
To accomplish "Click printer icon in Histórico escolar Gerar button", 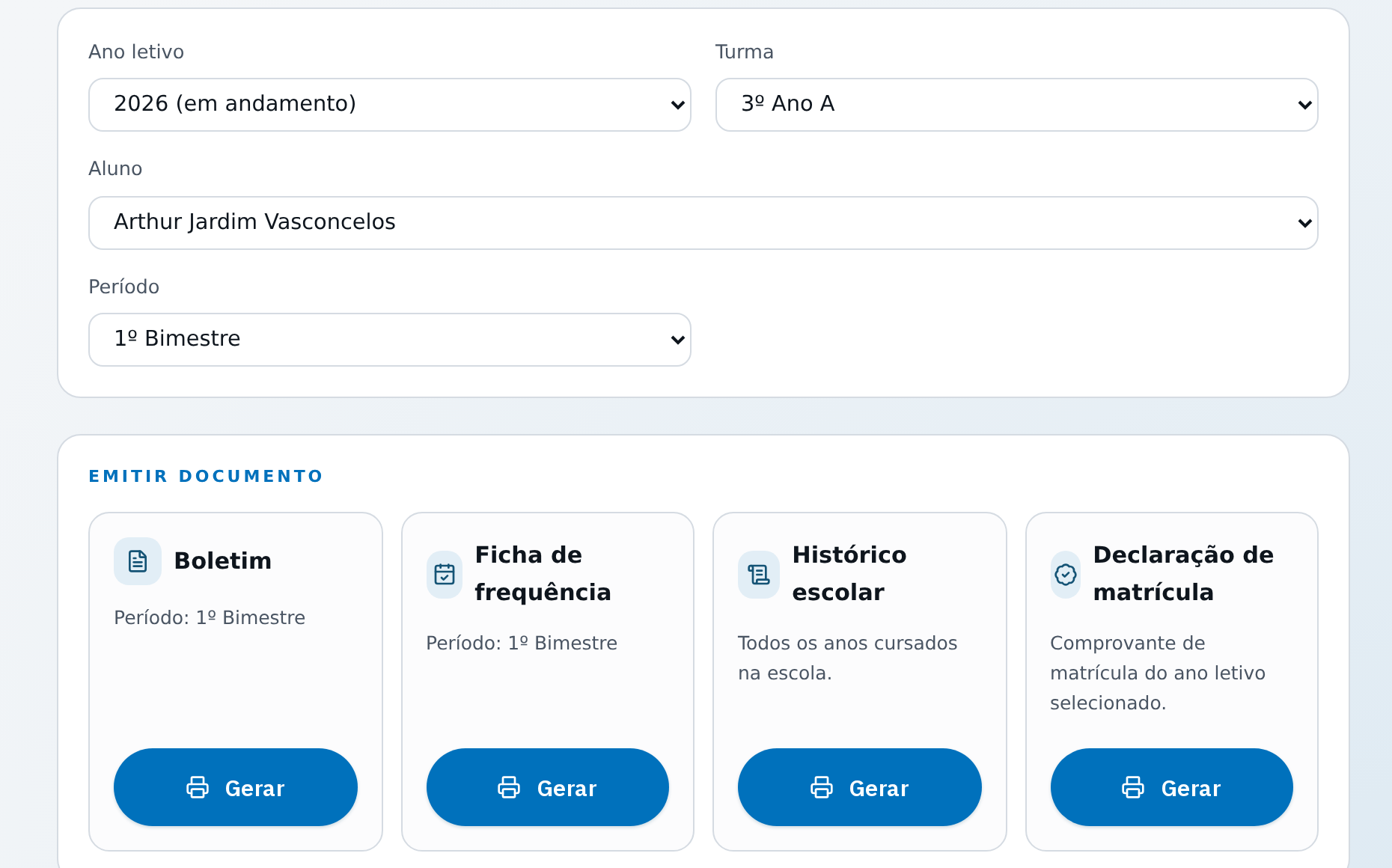I will click(x=822, y=787).
